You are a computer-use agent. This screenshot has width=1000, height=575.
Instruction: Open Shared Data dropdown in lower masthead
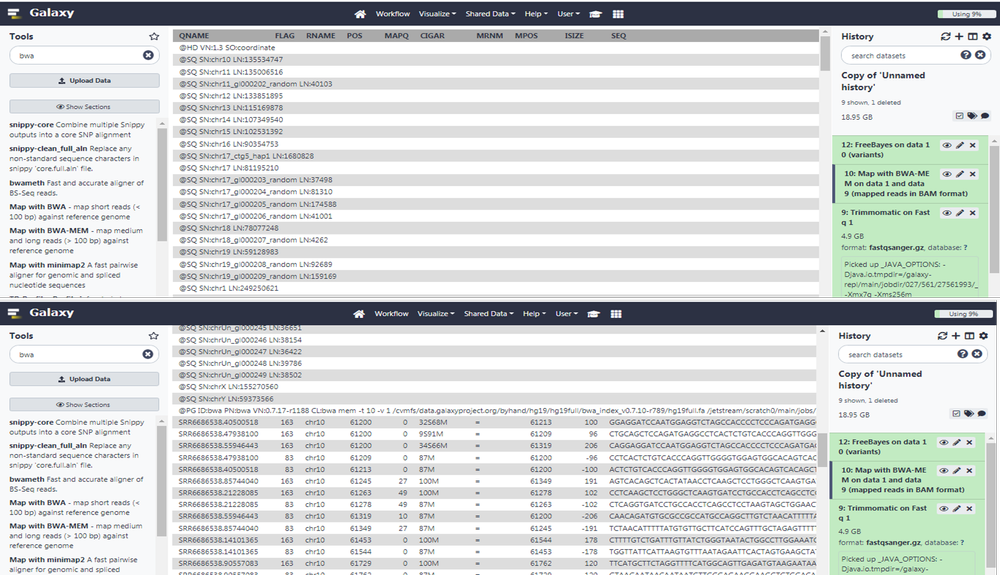click(x=489, y=314)
